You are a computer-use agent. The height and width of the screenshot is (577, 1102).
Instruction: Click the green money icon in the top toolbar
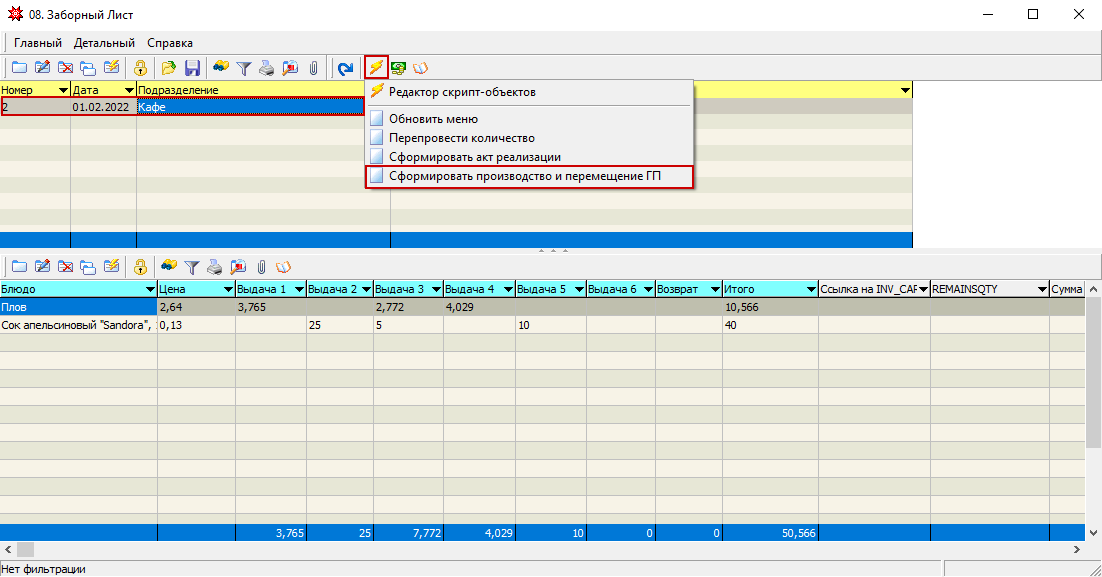(x=398, y=68)
